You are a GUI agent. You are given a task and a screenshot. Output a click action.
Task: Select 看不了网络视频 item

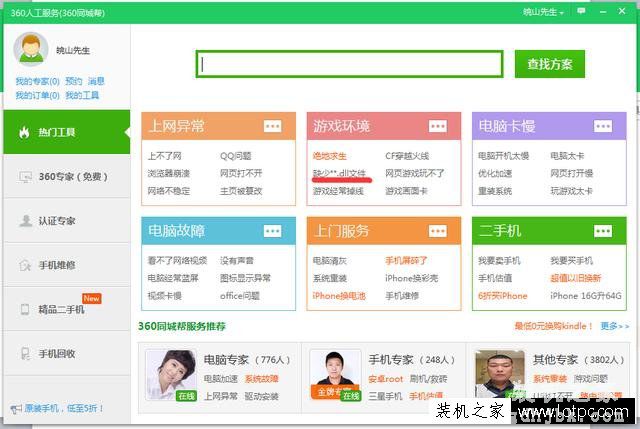tap(177, 260)
